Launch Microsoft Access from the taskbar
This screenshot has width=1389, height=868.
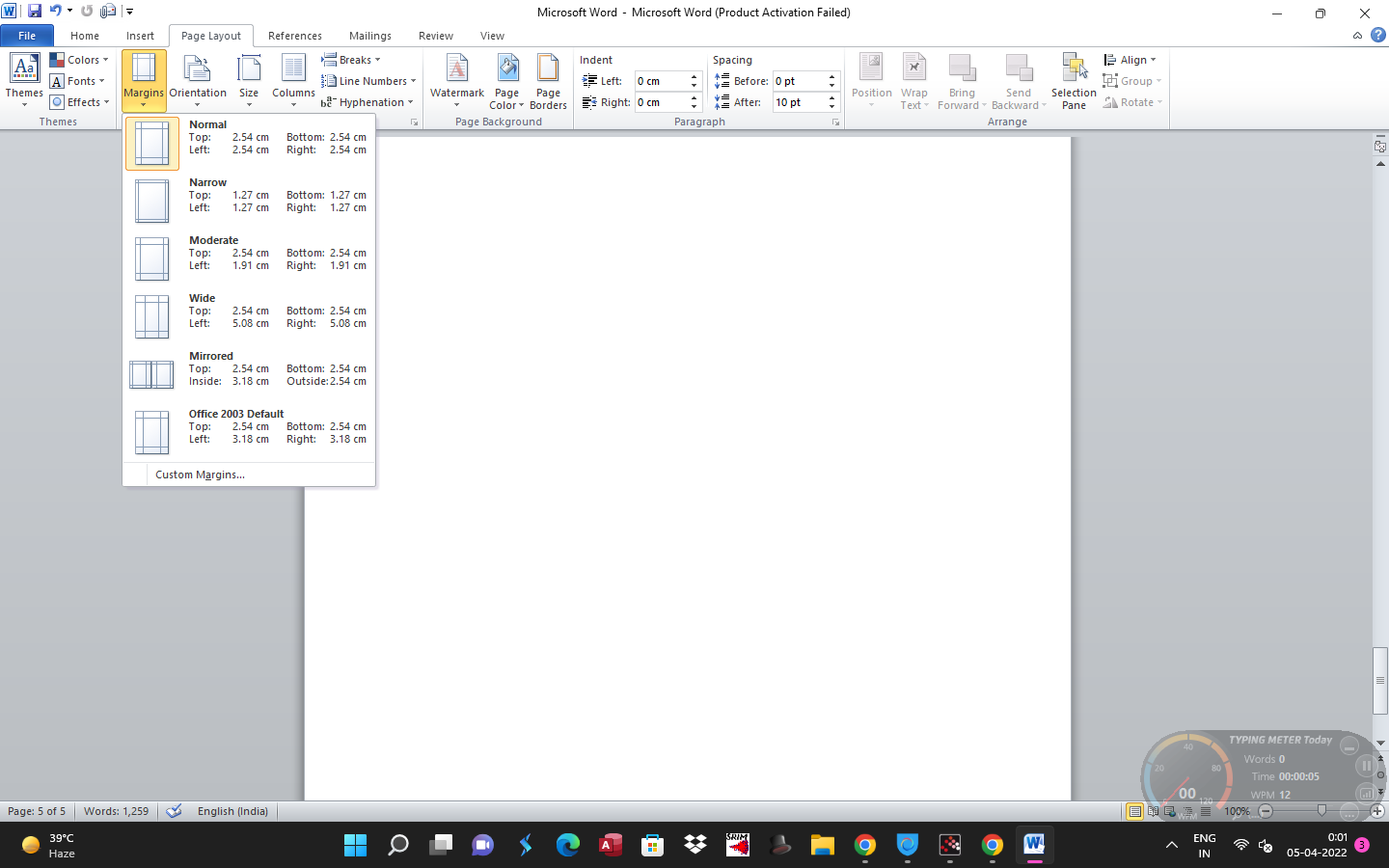(x=610, y=845)
